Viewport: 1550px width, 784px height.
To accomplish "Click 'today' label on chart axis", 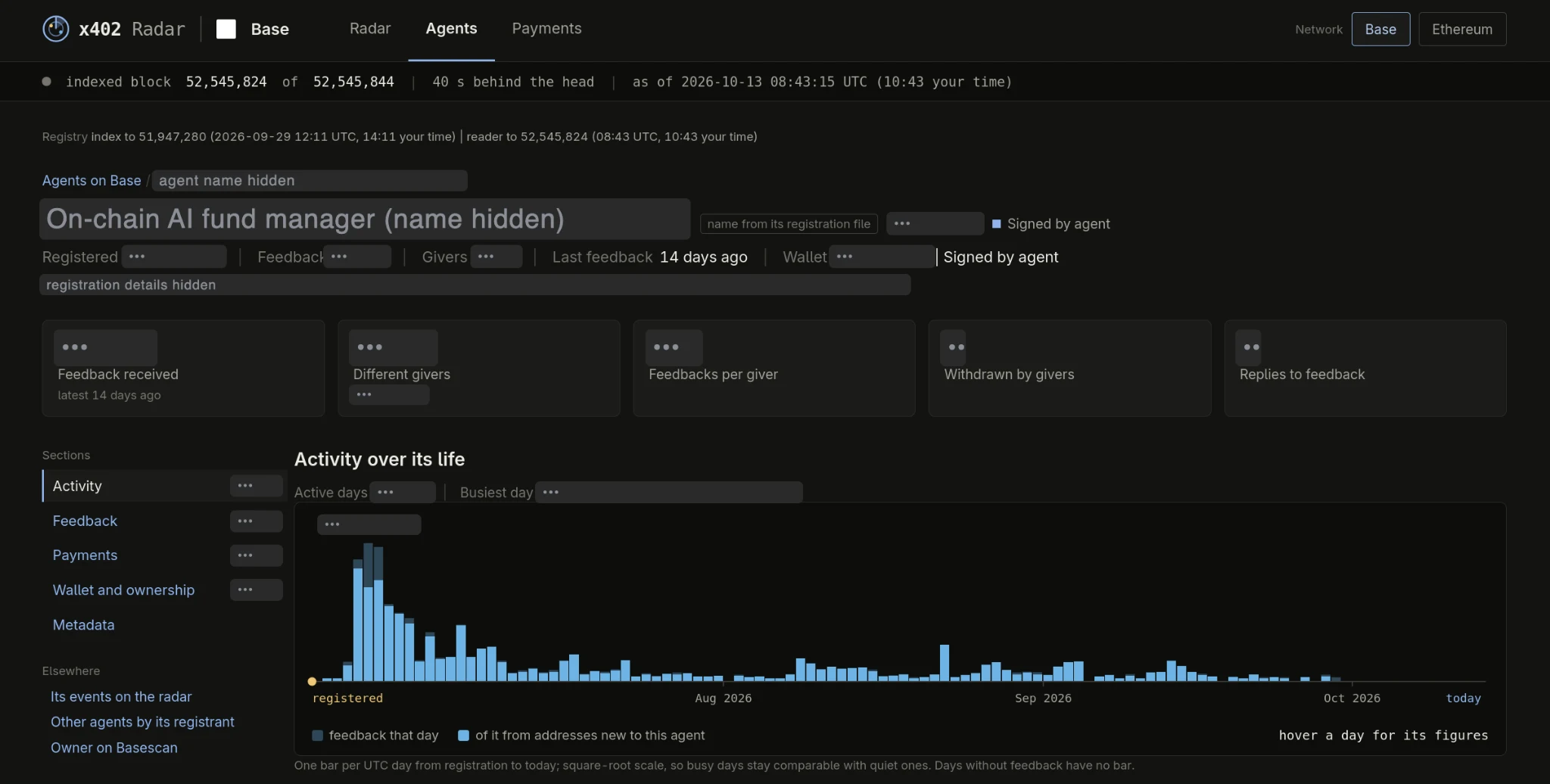I will 1463,698.
